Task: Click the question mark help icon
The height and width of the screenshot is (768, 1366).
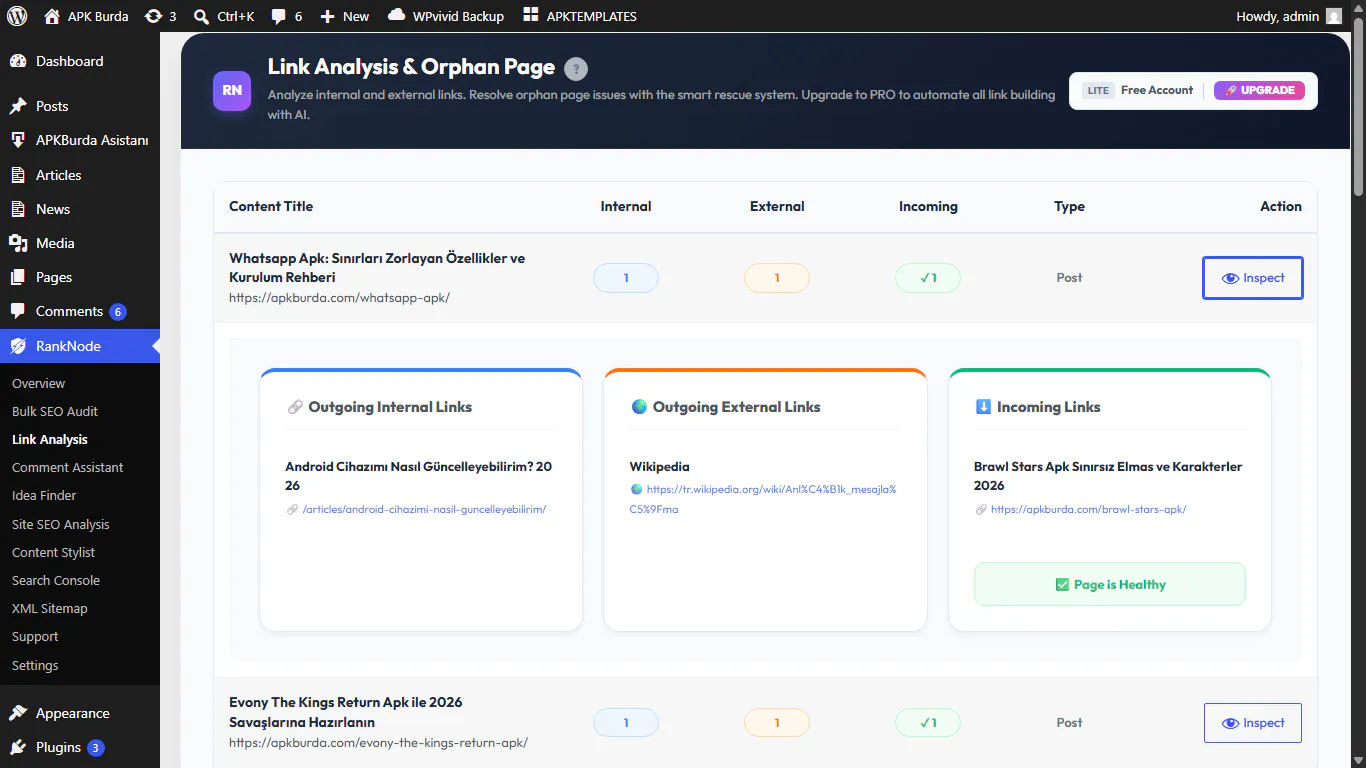Action: [576, 69]
